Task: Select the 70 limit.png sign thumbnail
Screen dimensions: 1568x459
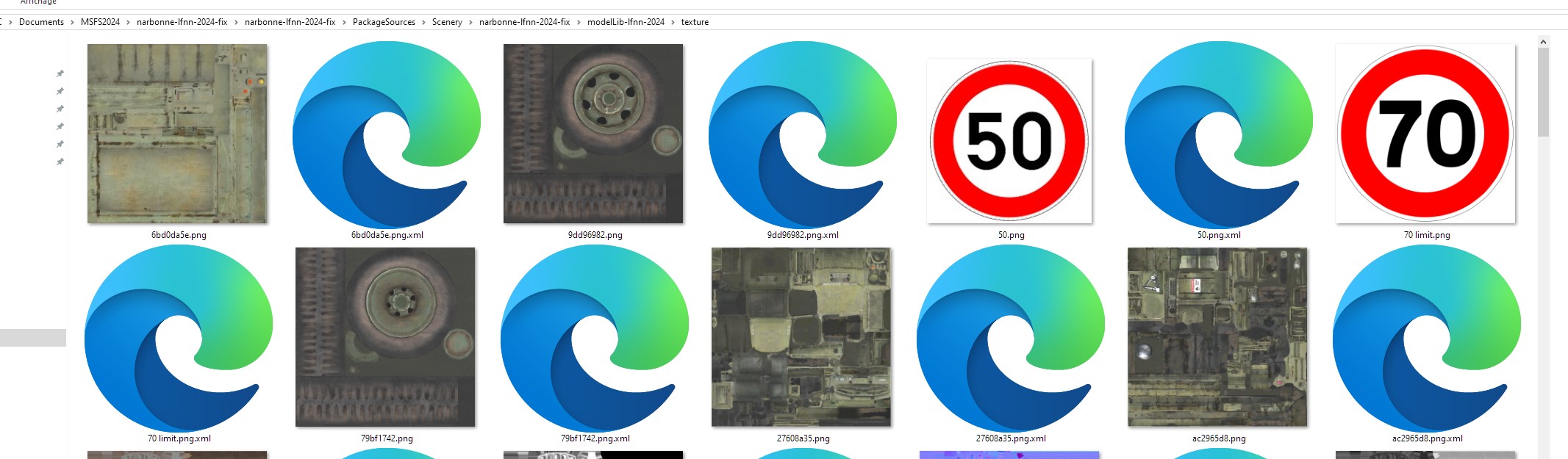Action: click(1425, 134)
